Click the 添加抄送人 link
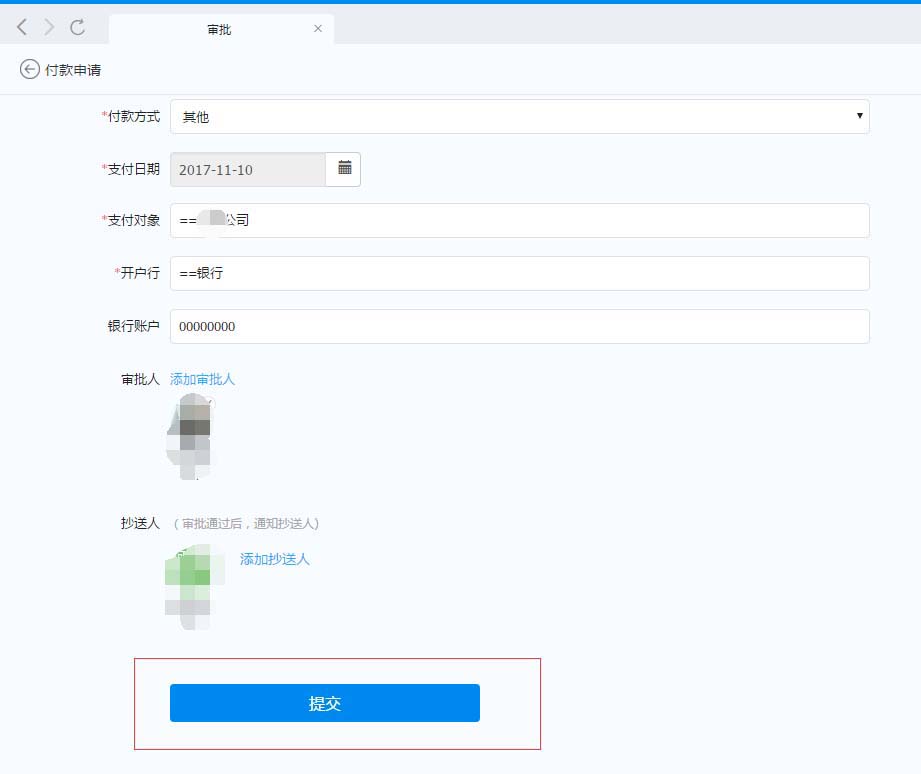 pyautogui.click(x=274, y=559)
